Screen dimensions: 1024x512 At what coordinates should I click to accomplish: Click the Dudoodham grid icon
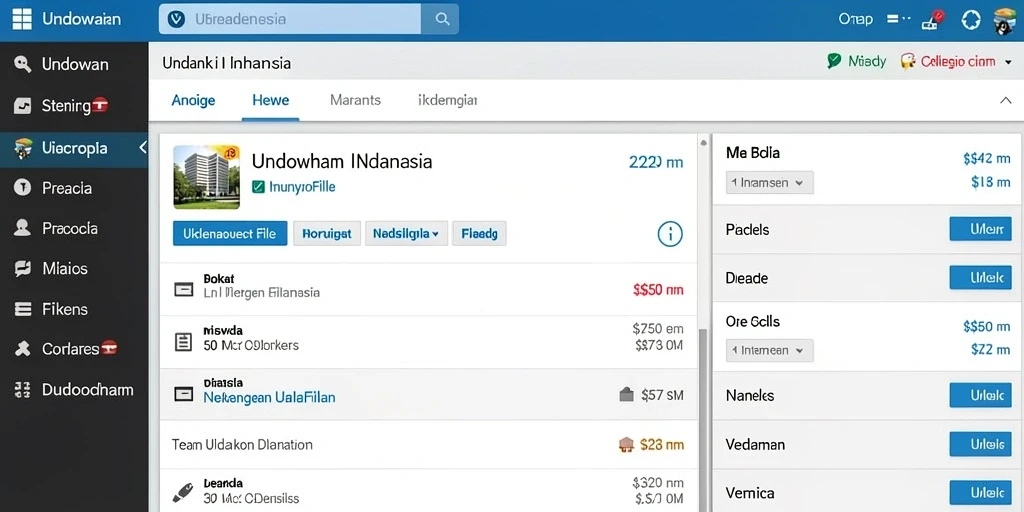(x=23, y=390)
